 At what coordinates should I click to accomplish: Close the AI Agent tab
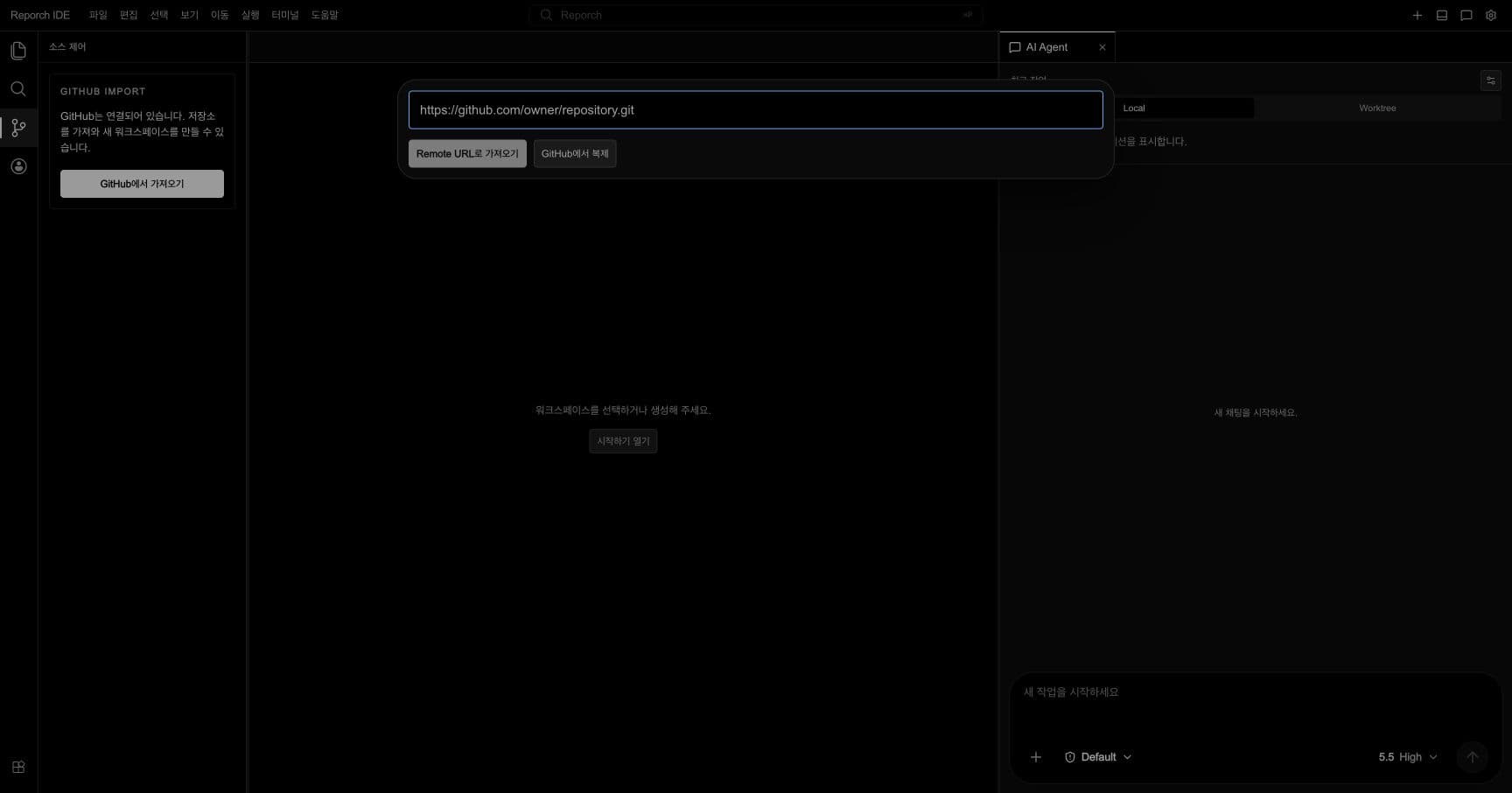[1102, 47]
